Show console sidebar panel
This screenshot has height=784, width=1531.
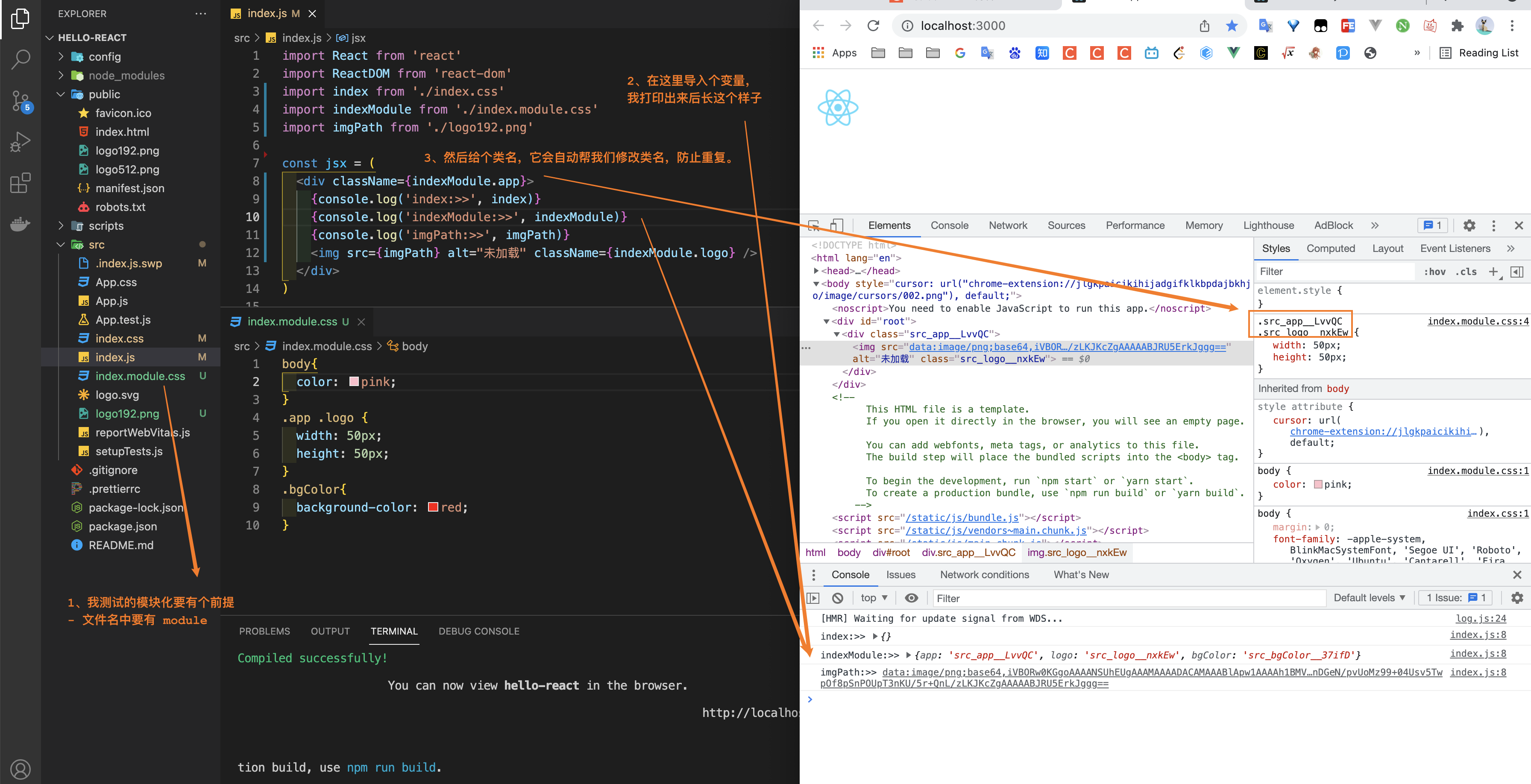pos(813,598)
